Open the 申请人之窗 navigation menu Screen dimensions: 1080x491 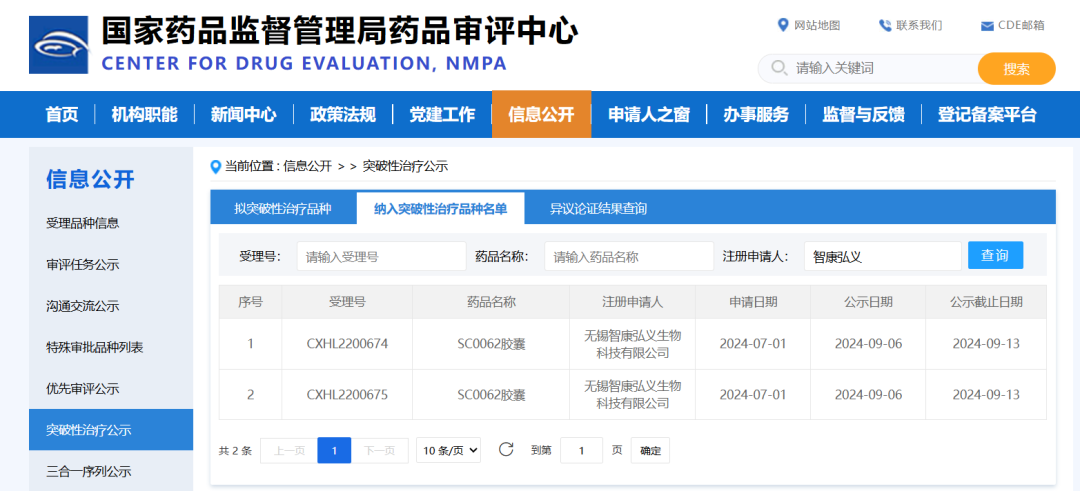(x=648, y=114)
